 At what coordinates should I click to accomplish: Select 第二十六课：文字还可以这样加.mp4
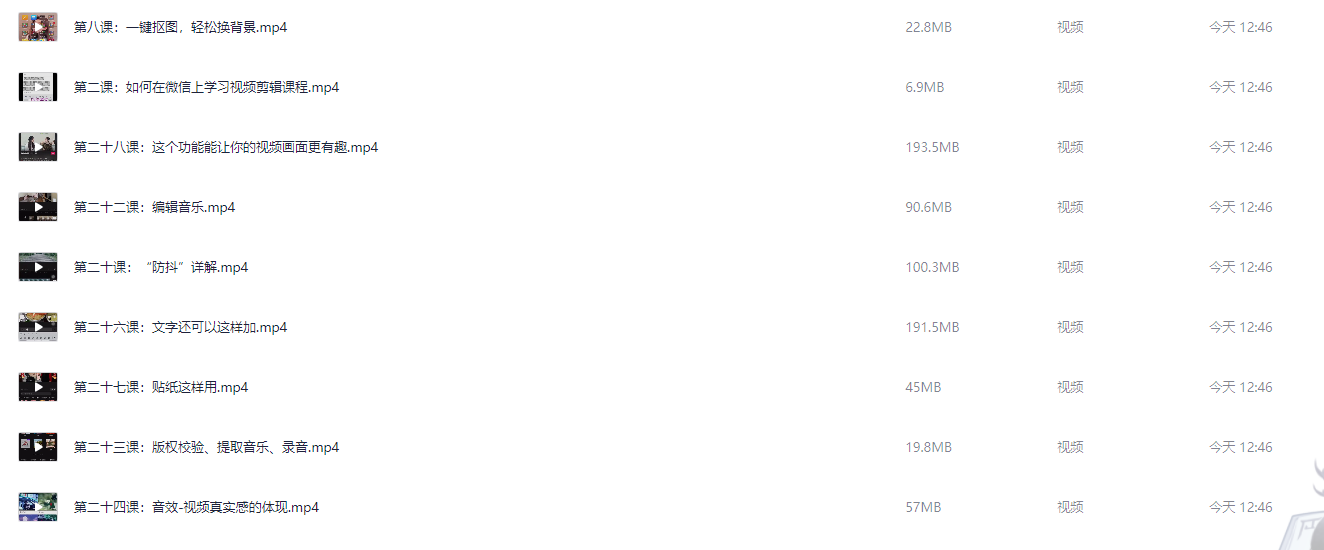click(181, 327)
